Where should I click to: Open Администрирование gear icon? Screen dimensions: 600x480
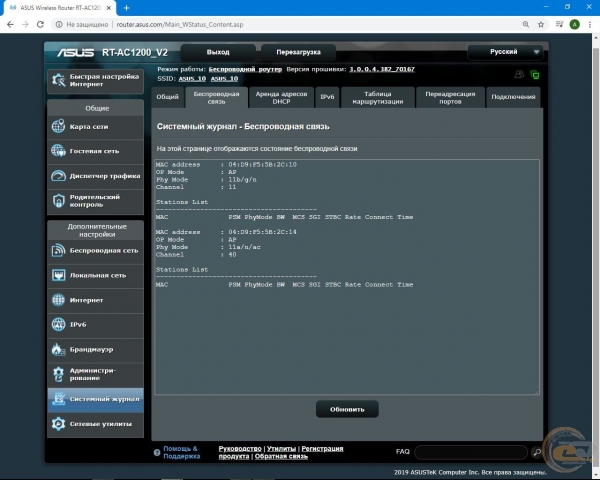coord(58,374)
